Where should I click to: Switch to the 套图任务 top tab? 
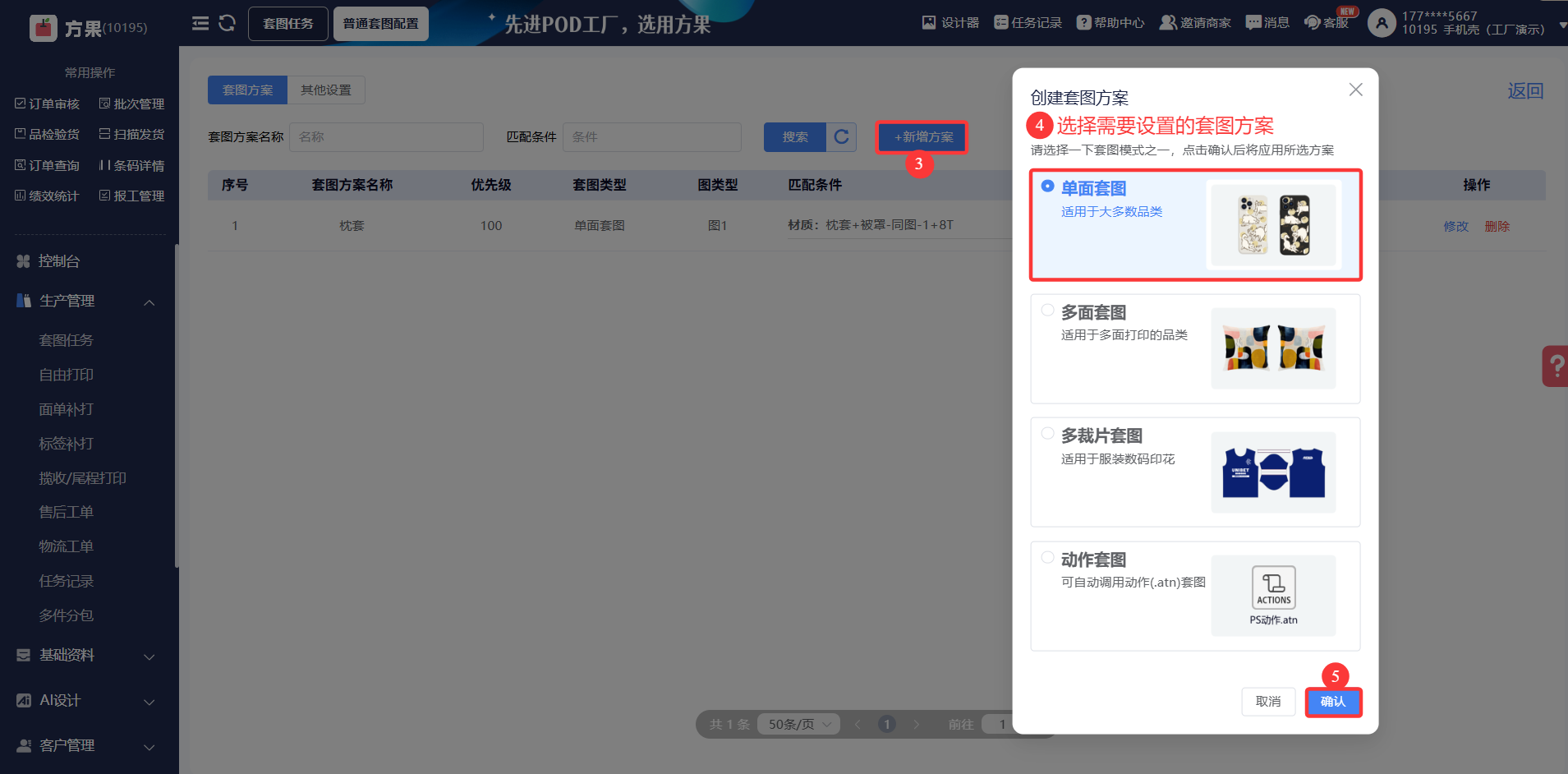(288, 24)
